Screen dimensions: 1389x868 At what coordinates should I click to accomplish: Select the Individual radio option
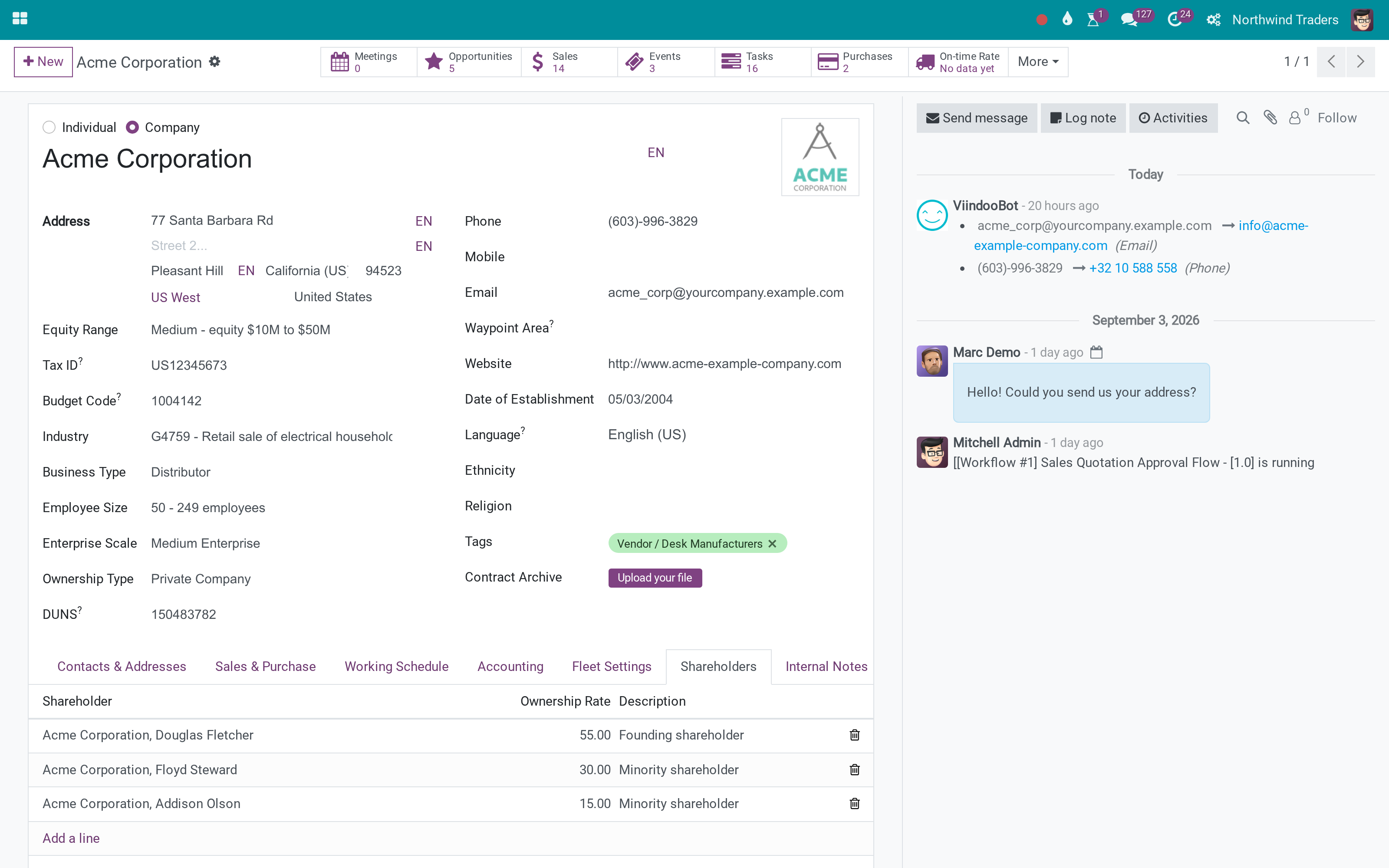[49, 128]
